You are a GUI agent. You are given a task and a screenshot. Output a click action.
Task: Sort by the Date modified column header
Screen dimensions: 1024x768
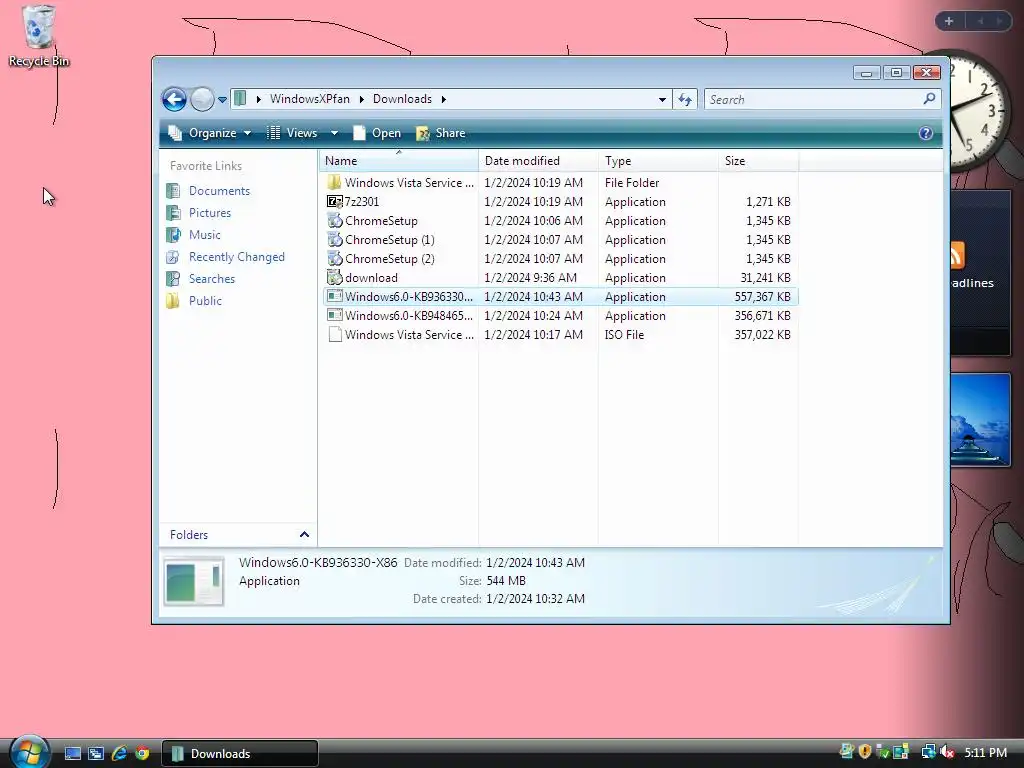pos(538,161)
